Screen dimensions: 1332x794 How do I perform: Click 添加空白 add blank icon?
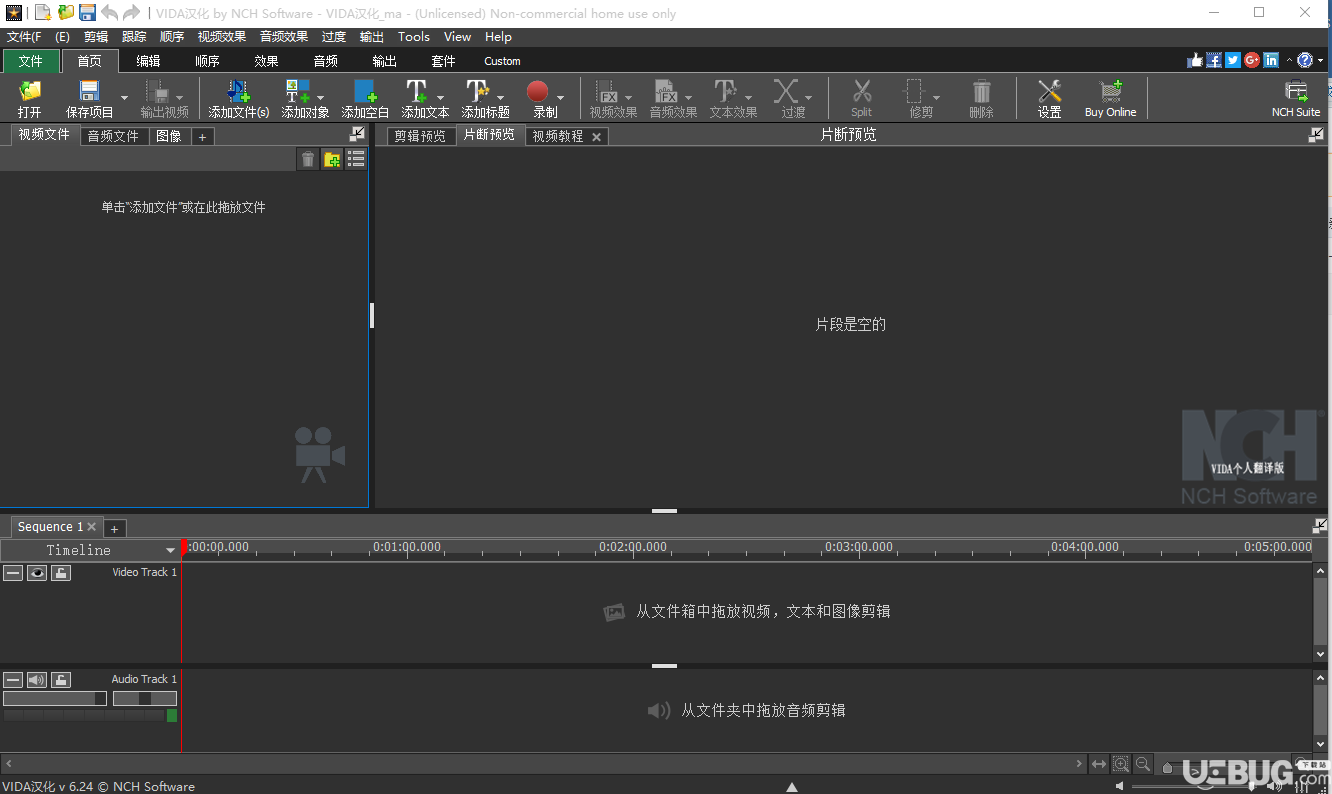pos(366,92)
